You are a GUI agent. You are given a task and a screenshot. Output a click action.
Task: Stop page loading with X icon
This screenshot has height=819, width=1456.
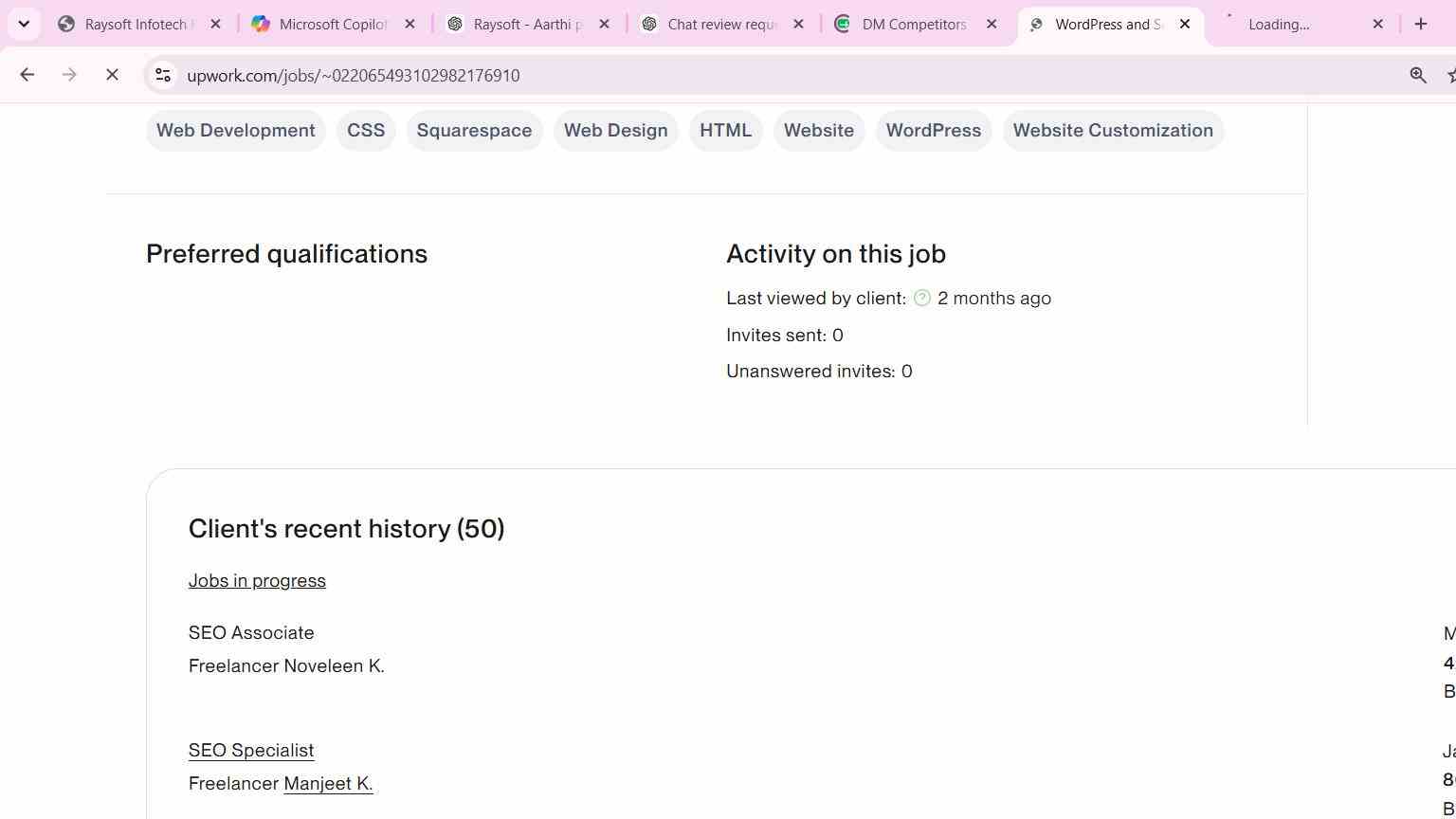tap(112, 75)
